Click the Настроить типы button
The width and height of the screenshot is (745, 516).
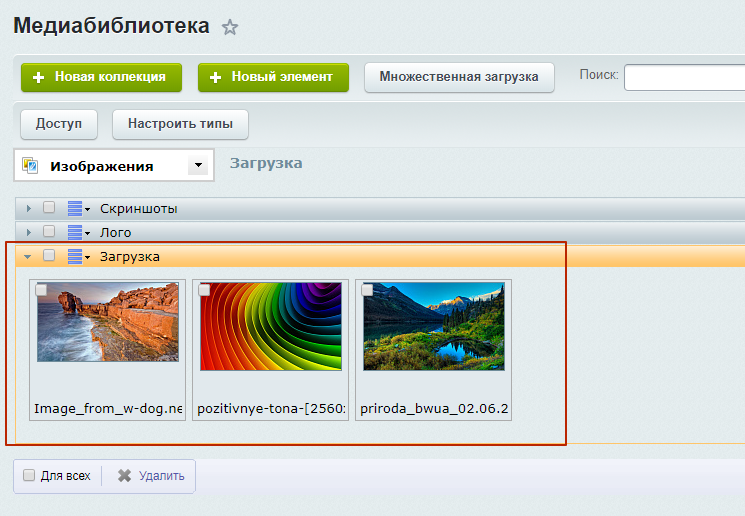coord(180,124)
